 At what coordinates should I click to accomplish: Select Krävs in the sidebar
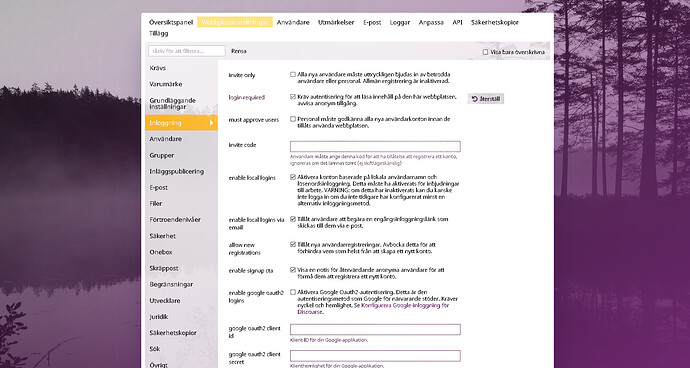[x=181, y=68]
